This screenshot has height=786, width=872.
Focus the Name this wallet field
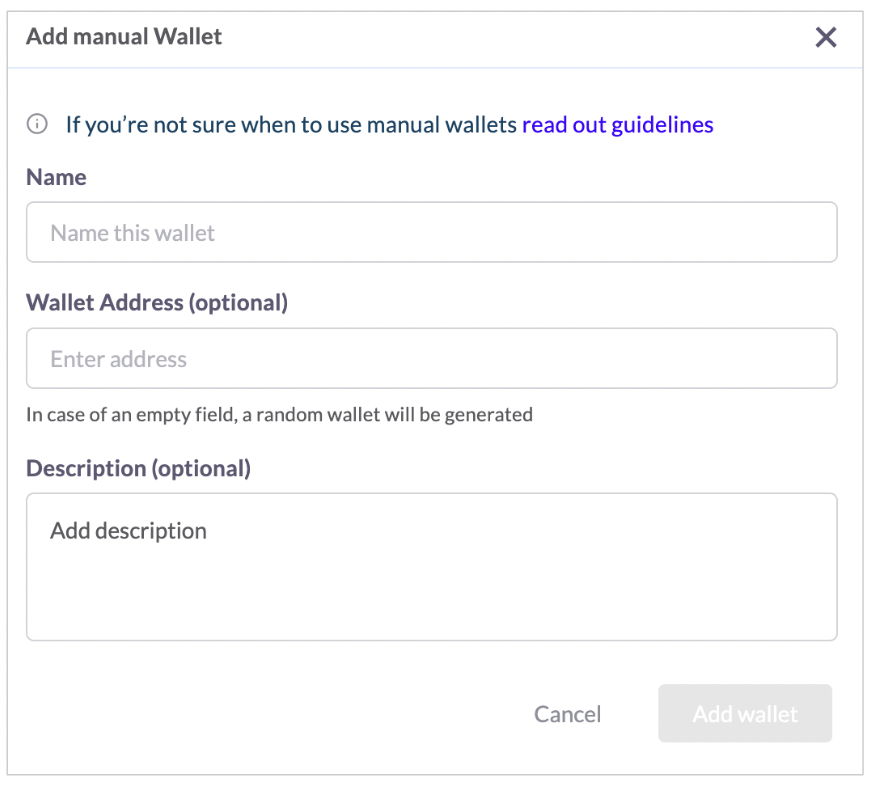[x=431, y=233]
